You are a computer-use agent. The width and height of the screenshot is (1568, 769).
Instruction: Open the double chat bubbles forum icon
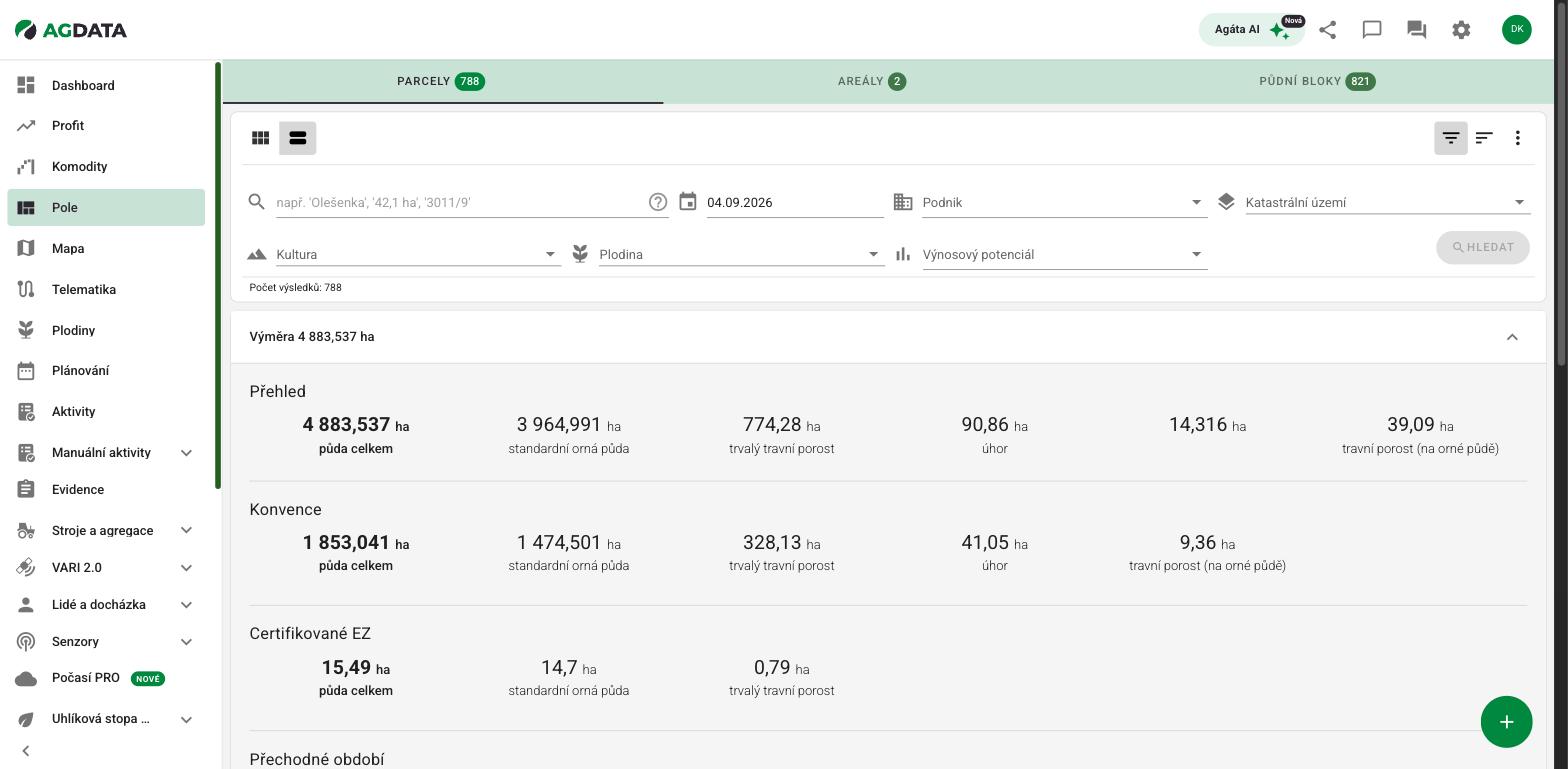point(1416,30)
